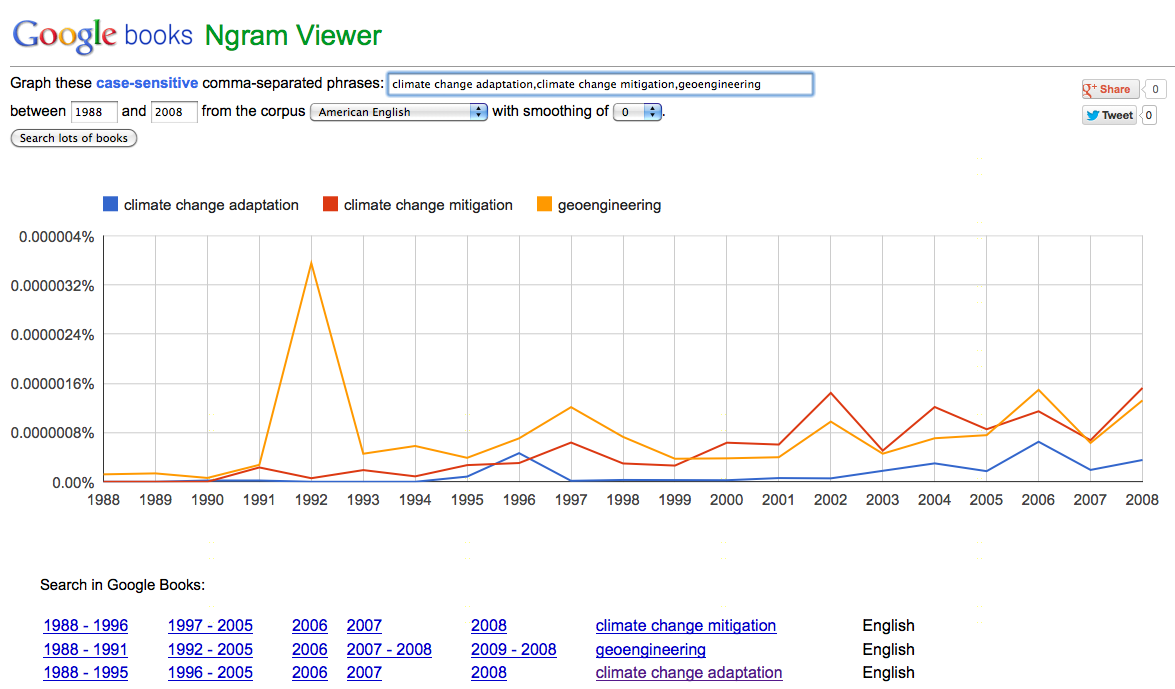
Task: Open the climate change adaptation book search link
Action: tap(688, 673)
